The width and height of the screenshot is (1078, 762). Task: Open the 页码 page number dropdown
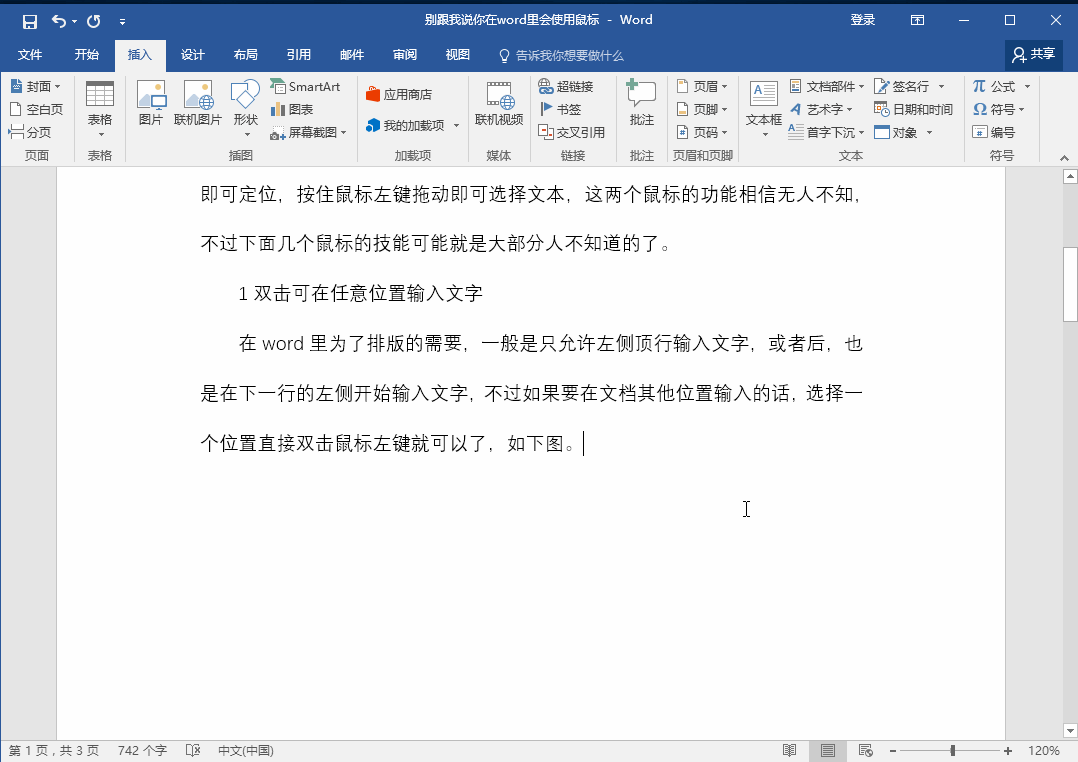coord(702,133)
